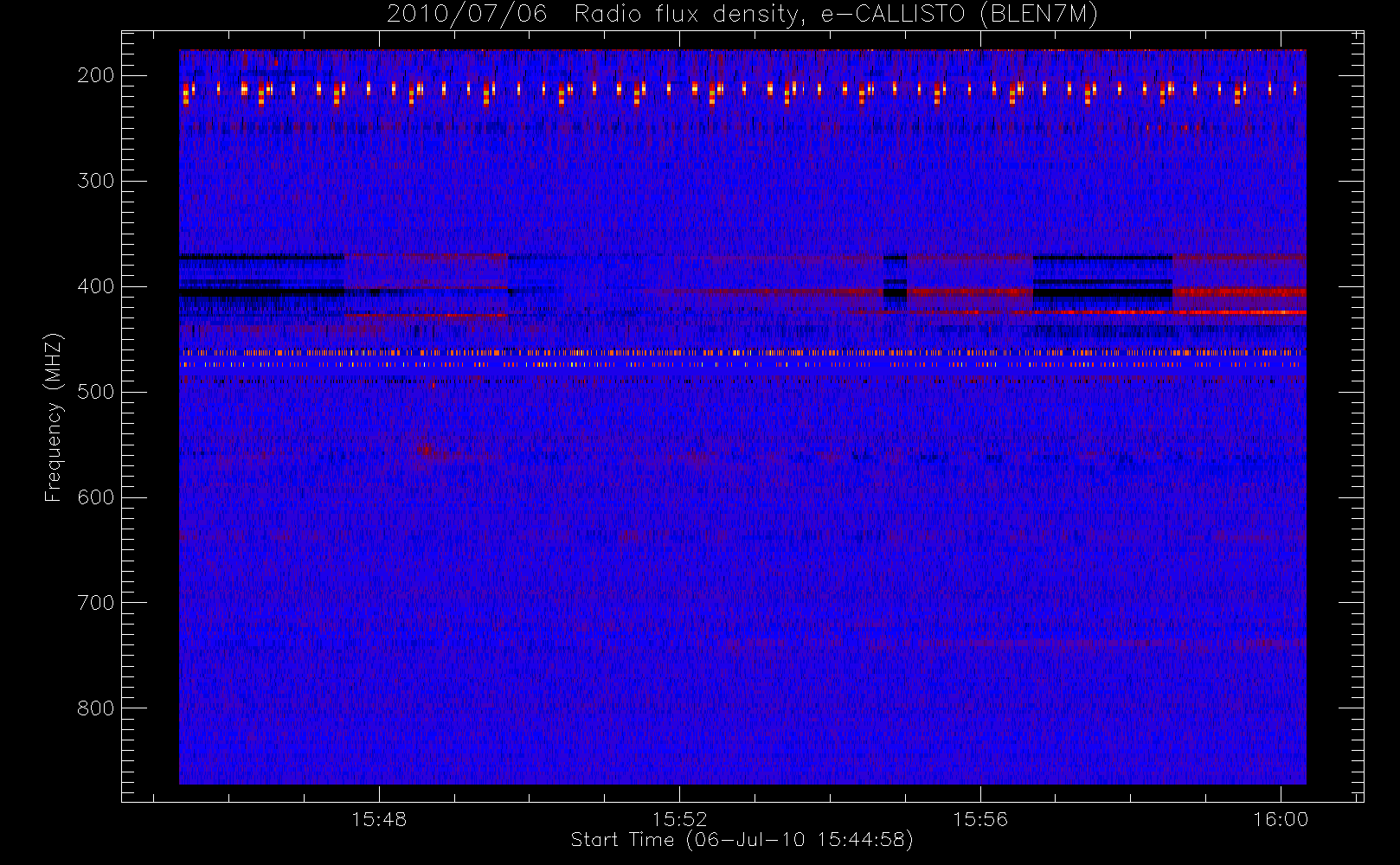
Task: Click the plot title "Radio flux density, e-CALLISTO (BLEN7M)"
Action: tap(836, 15)
